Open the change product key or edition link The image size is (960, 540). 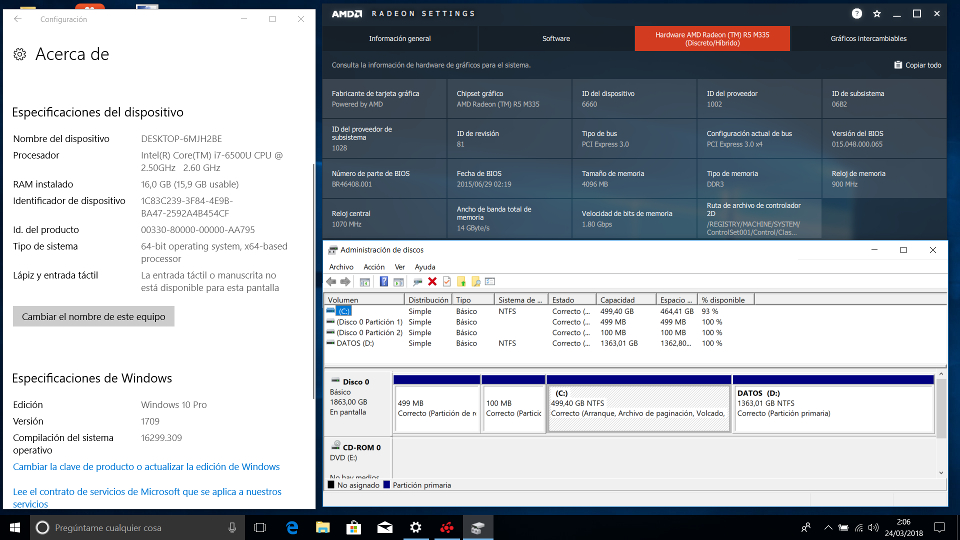(x=146, y=467)
